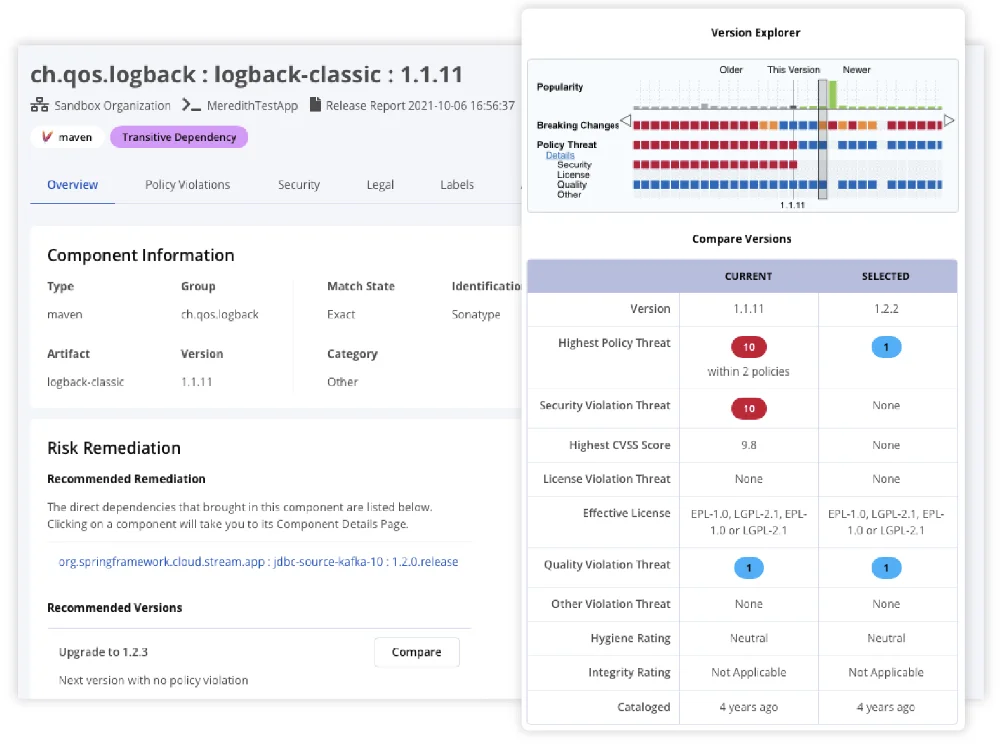
Task: Click the Breaking Changes row label
Action: (x=577, y=125)
